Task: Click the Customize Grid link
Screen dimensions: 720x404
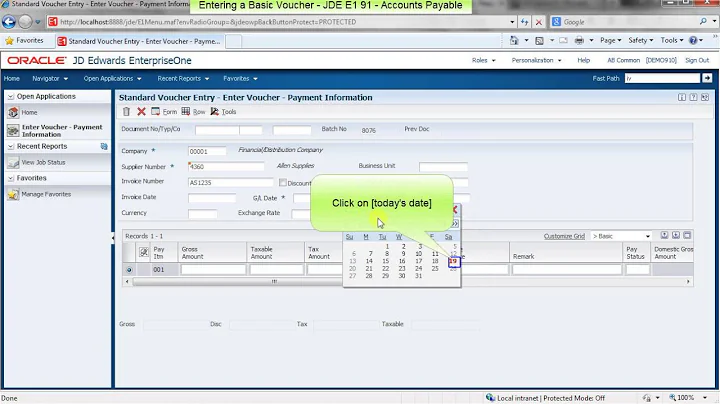Action: 564,236
